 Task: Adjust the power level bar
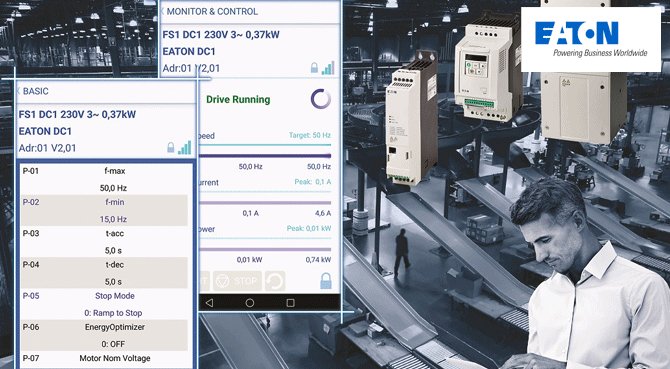tap(265, 249)
